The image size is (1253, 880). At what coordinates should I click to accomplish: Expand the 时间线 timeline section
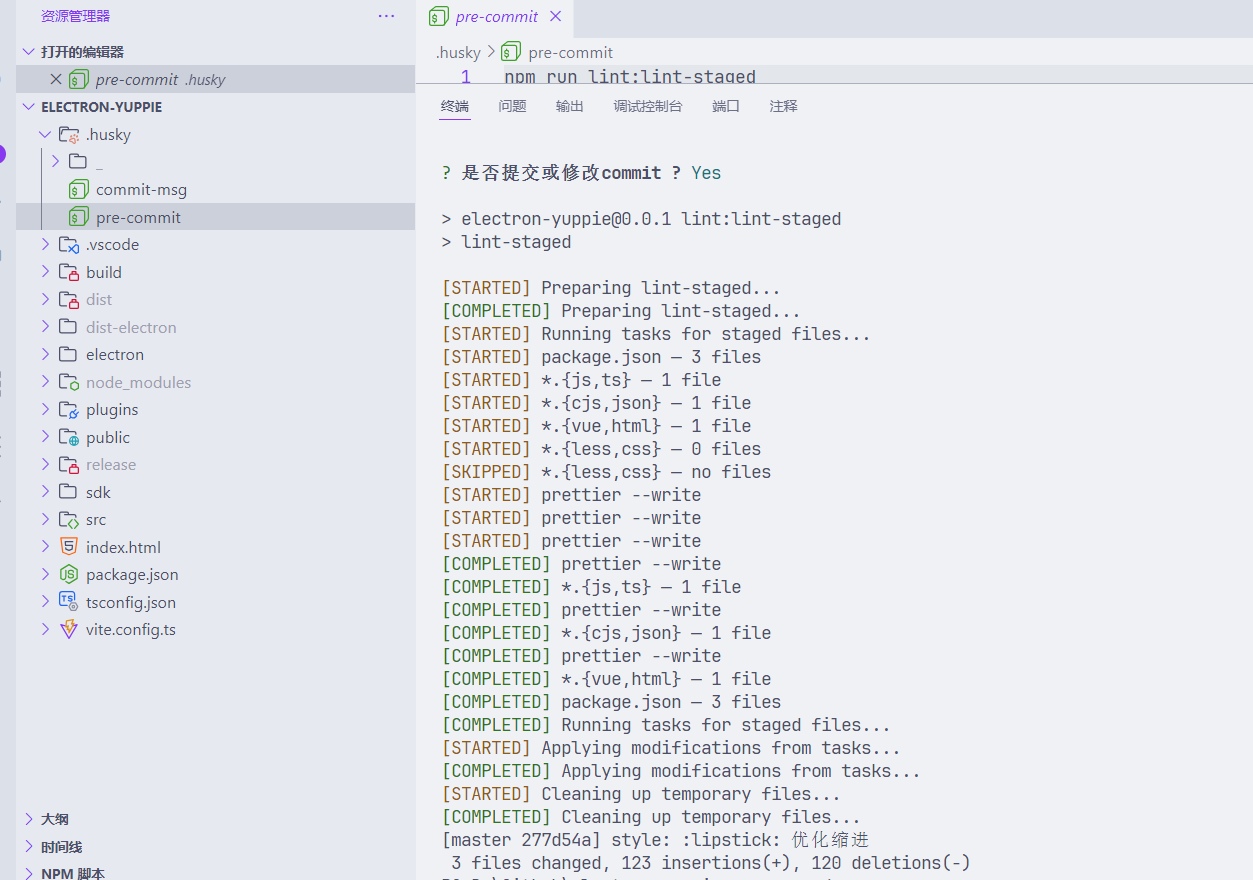point(29,847)
